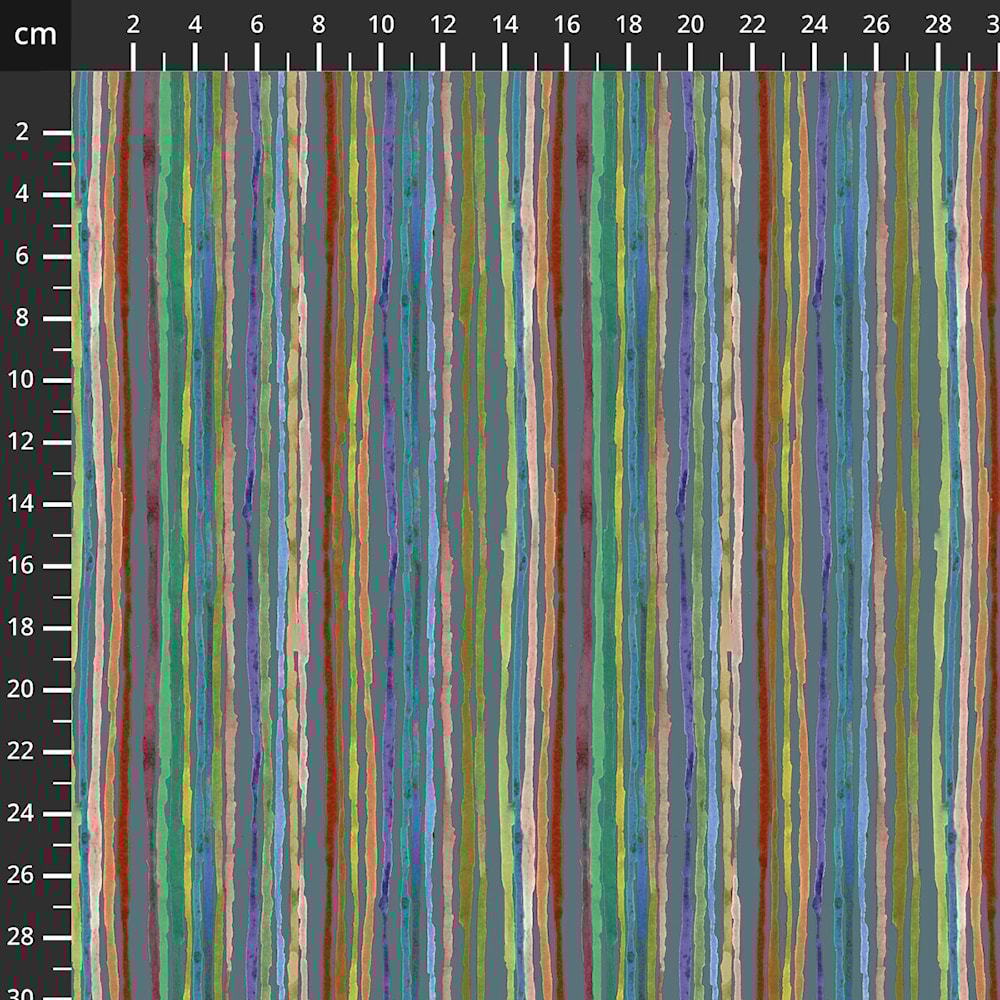Click the 10 label on horizontal ruler
The width and height of the screenshot is (1000, 1000).
point(381,26)
